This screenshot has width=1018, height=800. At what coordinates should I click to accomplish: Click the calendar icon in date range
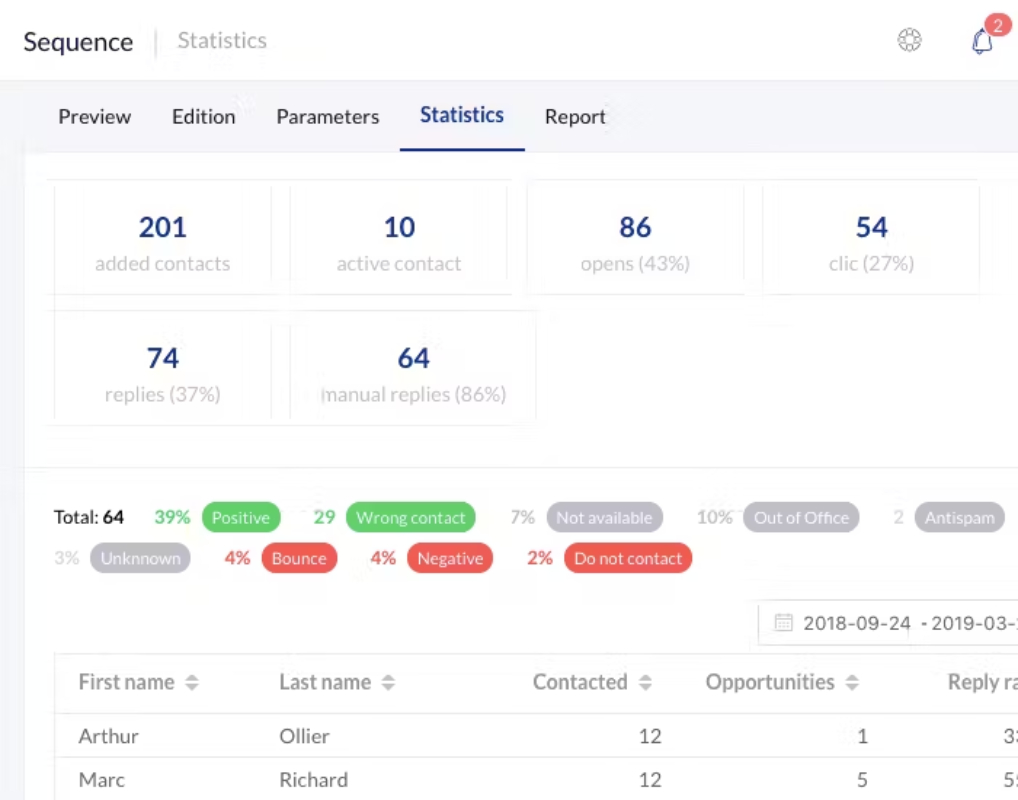(x=783, y=622)
